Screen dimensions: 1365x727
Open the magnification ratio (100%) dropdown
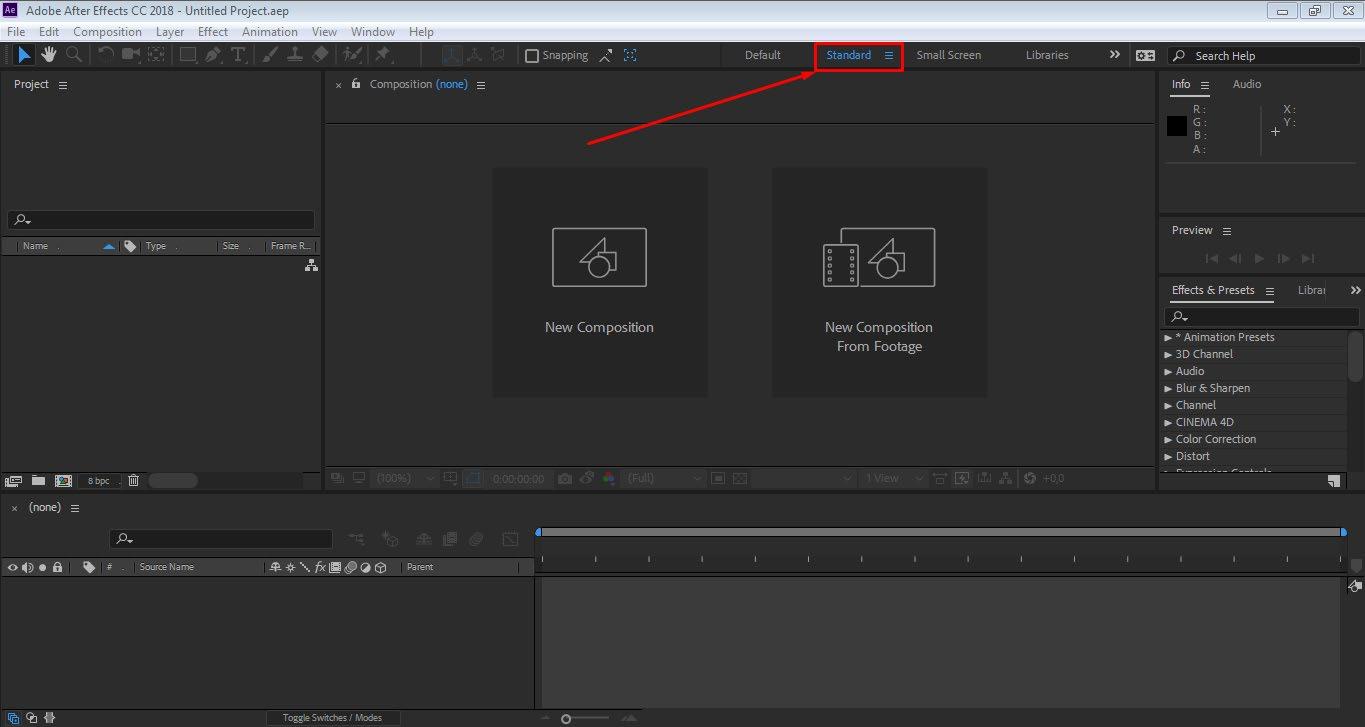click(406, 479)
